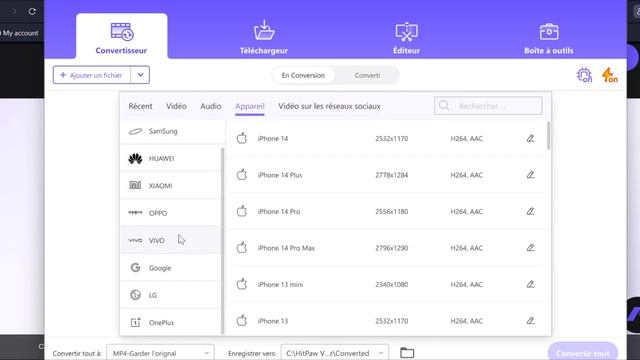
Task: Click the Samsung logo icon
Action: 135,131
